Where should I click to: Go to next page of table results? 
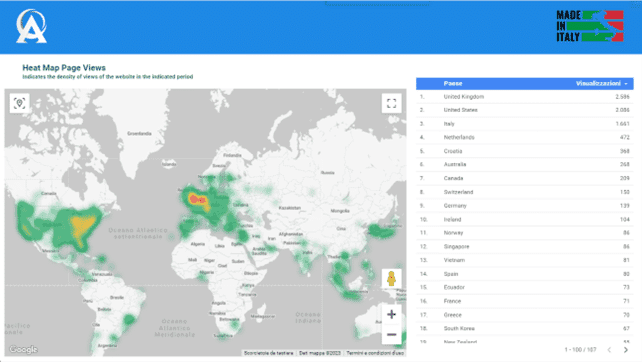pyautogui.click(x=625, y=350)
